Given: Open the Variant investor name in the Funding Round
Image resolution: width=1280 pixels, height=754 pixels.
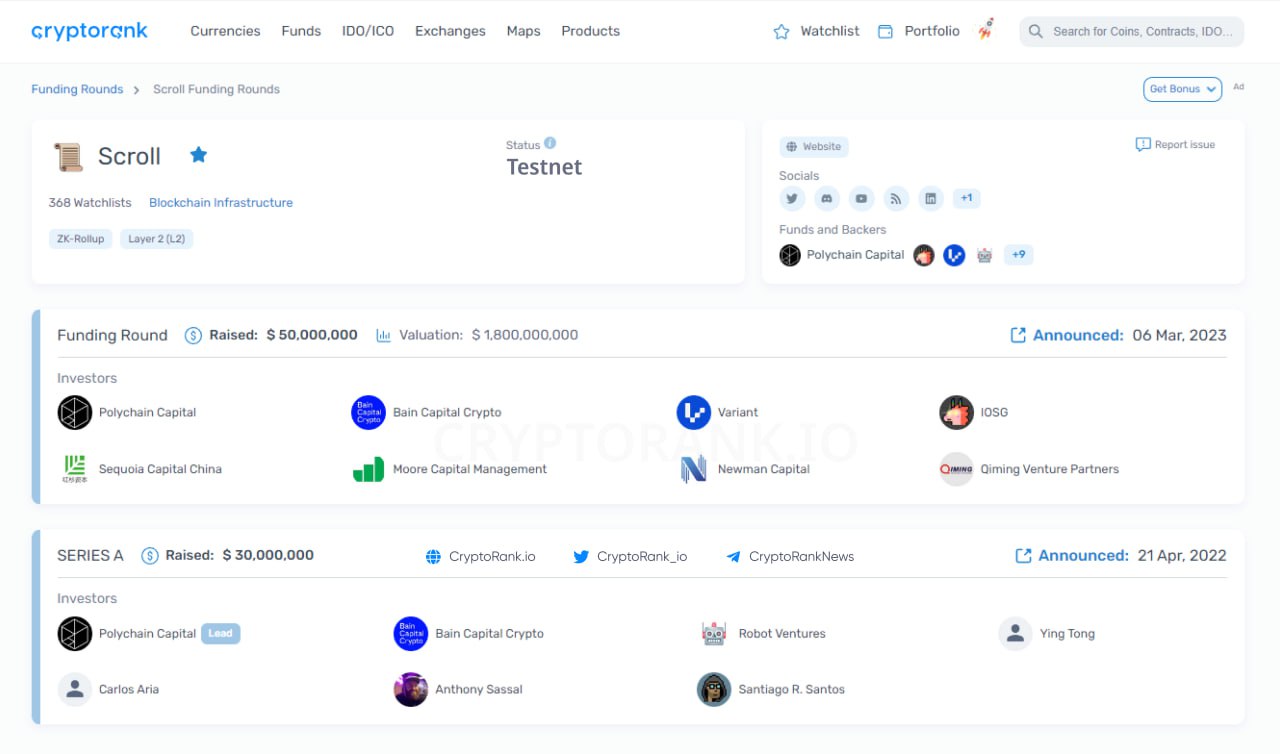Looking at the screenshot, I should (x=738, y=412).
